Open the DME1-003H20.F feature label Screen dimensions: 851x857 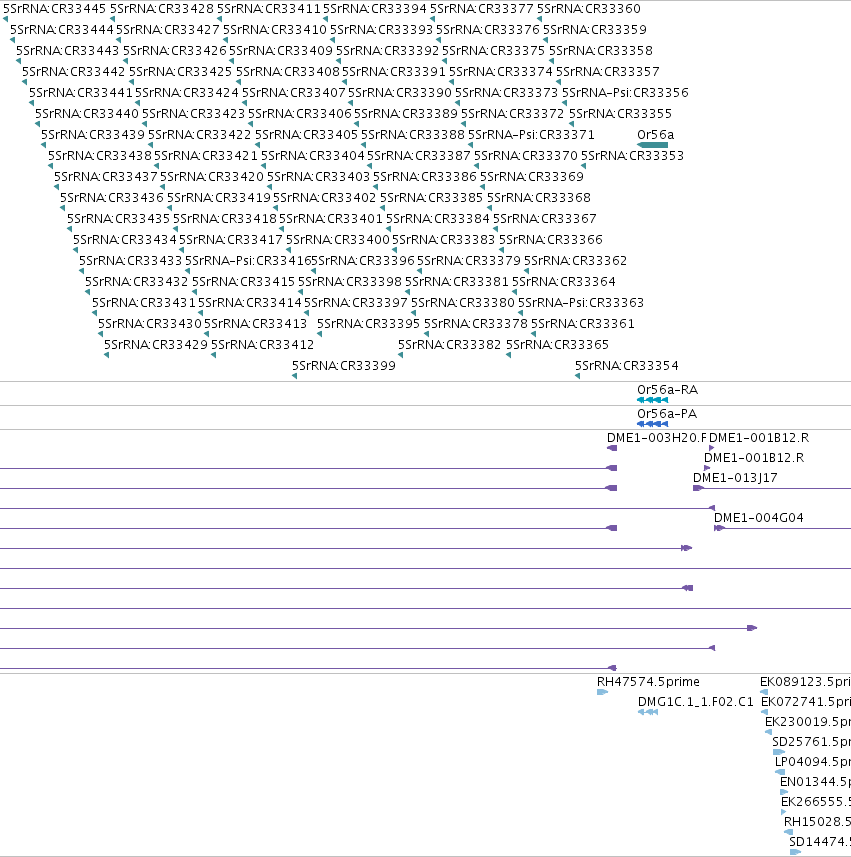coord(656,438)
